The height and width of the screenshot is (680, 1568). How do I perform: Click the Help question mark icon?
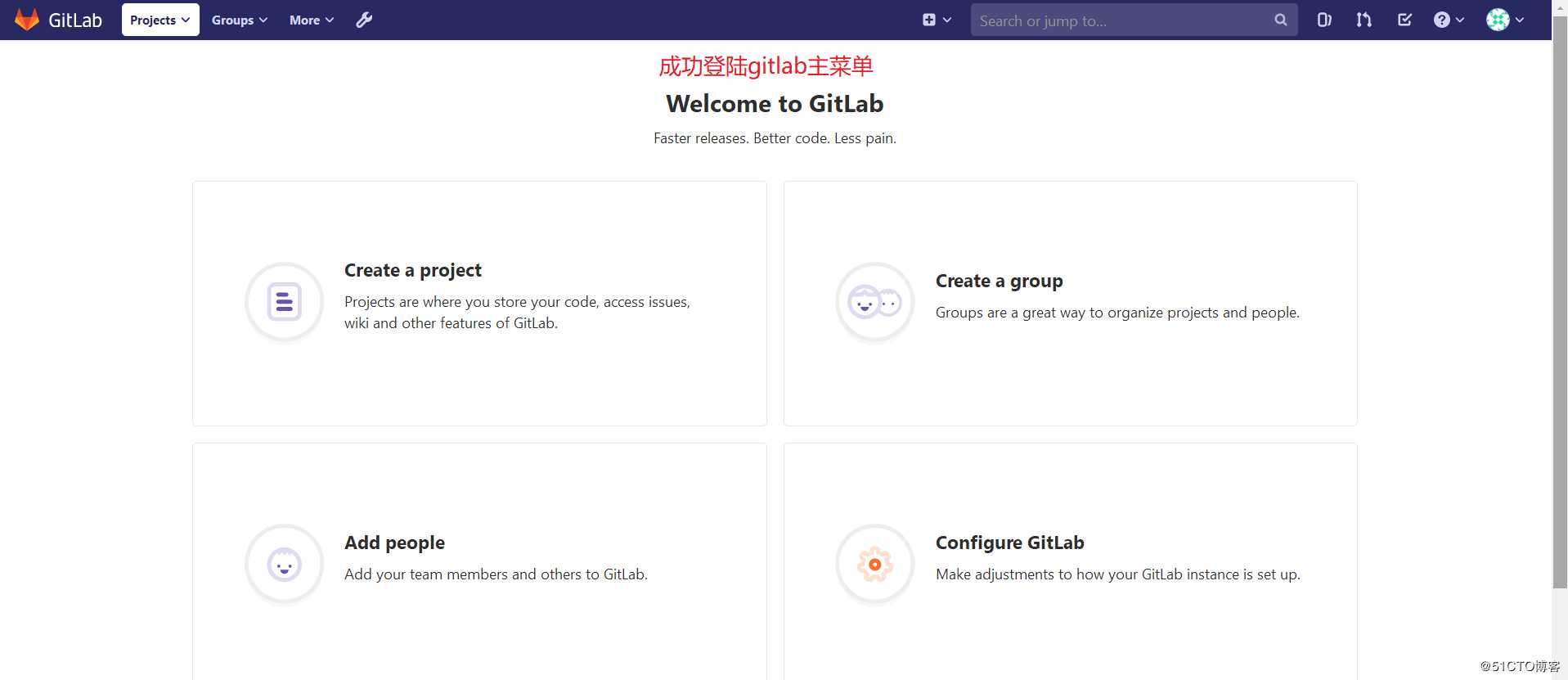(x=1441, y=20)
